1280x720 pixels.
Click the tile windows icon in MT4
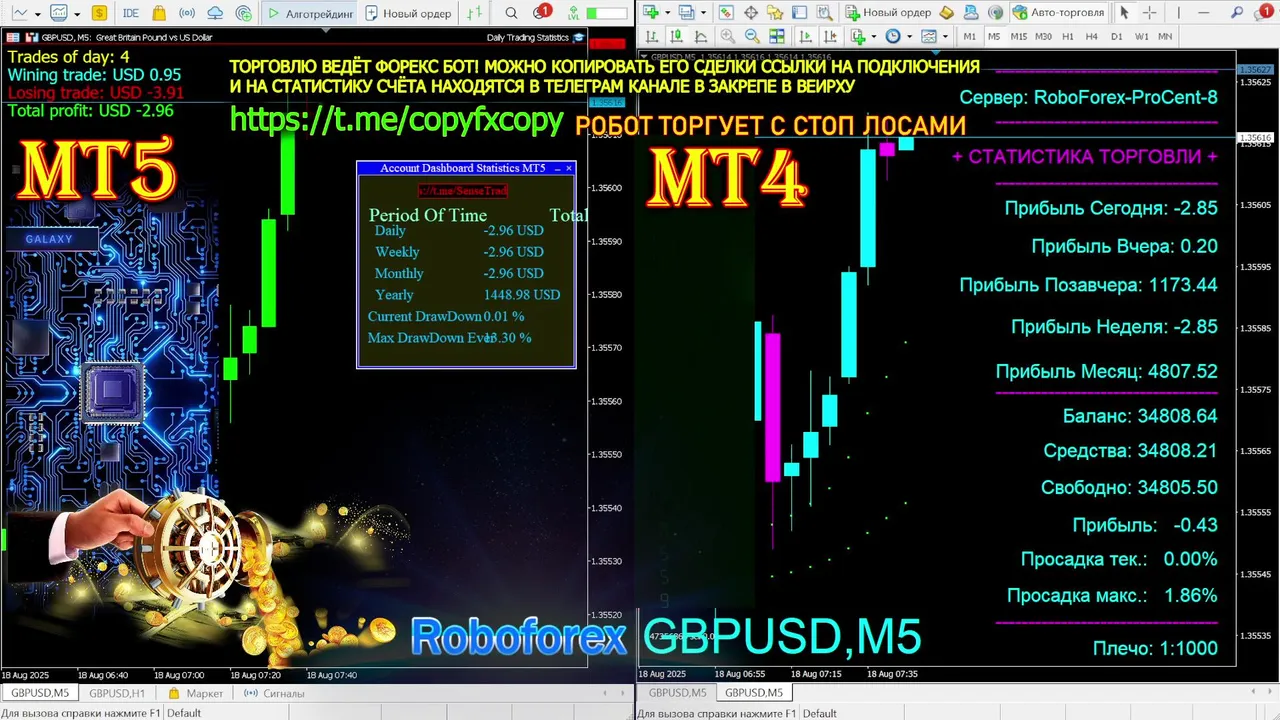776,36
